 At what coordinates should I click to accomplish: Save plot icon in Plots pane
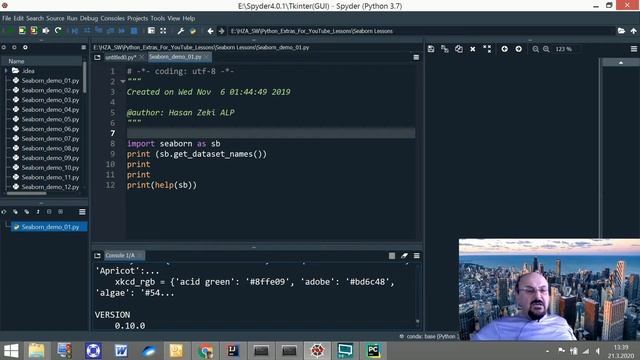coord(431,49)
